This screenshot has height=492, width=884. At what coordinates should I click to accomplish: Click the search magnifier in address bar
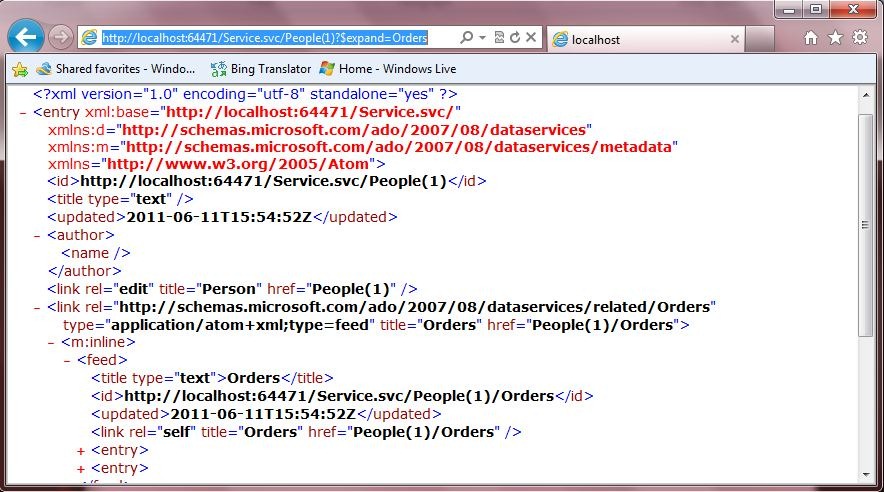[x=466, y=38]
